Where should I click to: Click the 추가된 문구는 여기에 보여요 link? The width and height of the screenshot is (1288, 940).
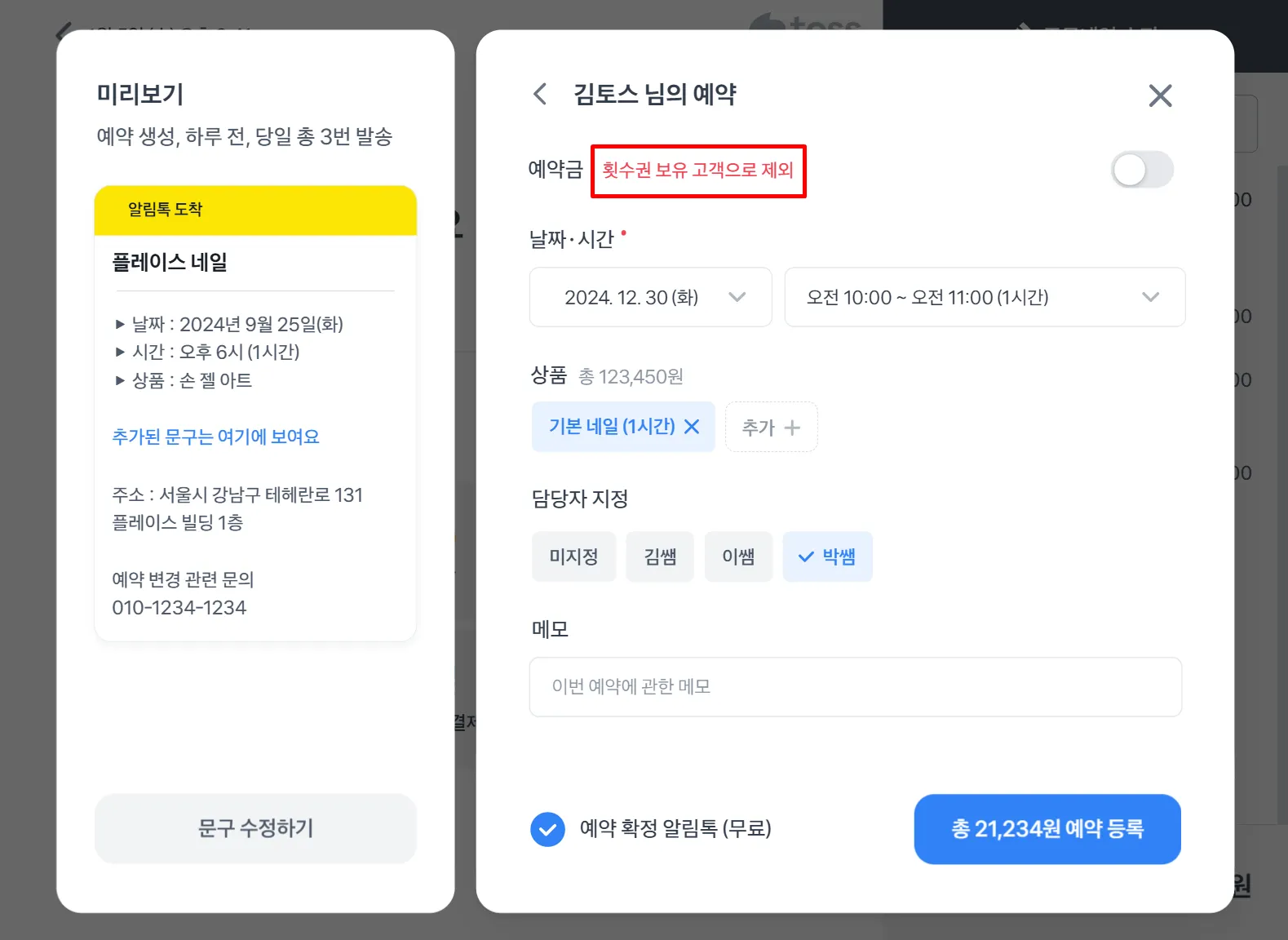tap(215, 437)
